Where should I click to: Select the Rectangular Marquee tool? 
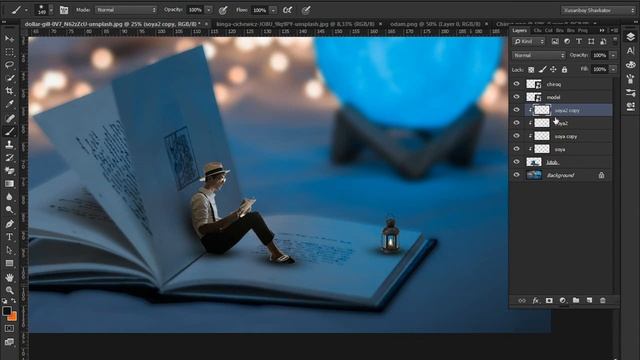coord(9,52)
